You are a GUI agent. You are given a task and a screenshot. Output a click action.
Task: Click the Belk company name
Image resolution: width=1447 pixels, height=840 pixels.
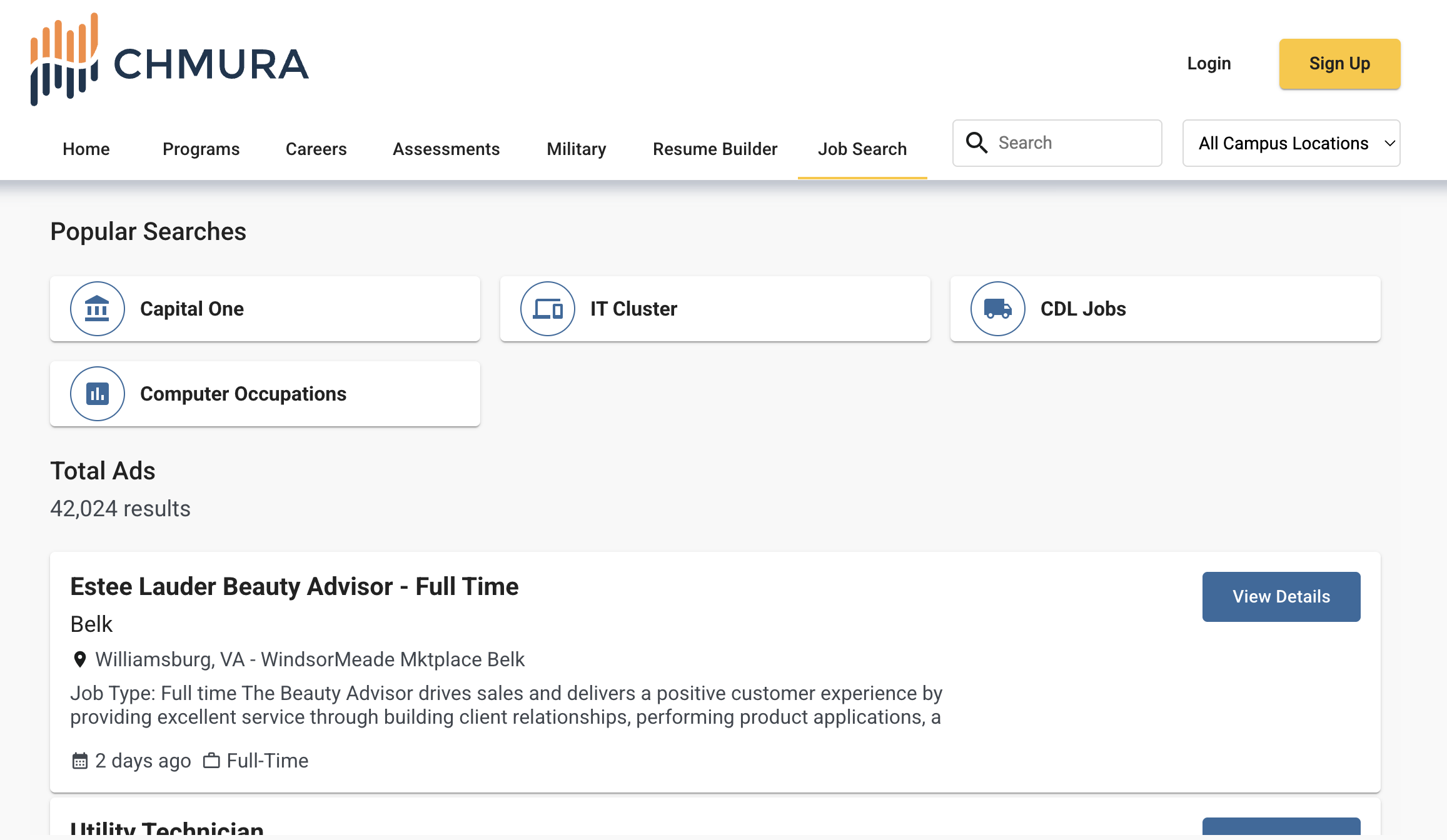(x=91, y=624)
